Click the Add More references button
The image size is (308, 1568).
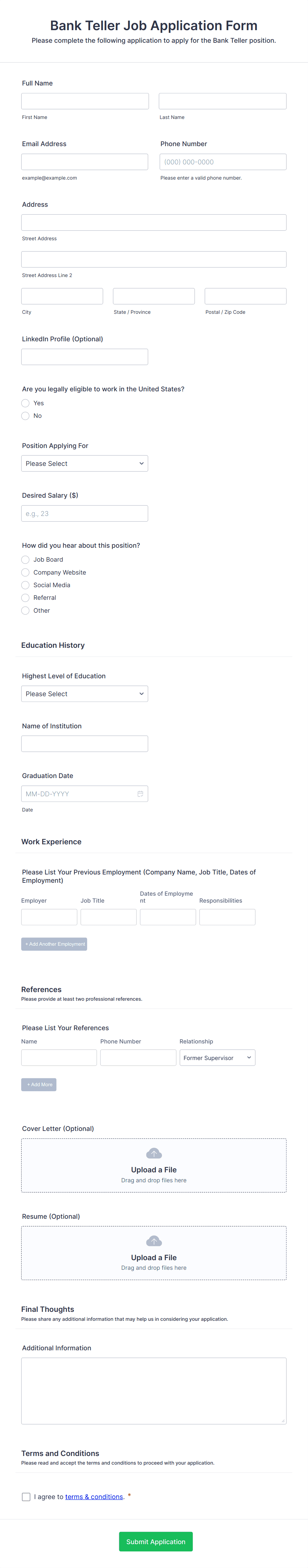point(38,1084)
